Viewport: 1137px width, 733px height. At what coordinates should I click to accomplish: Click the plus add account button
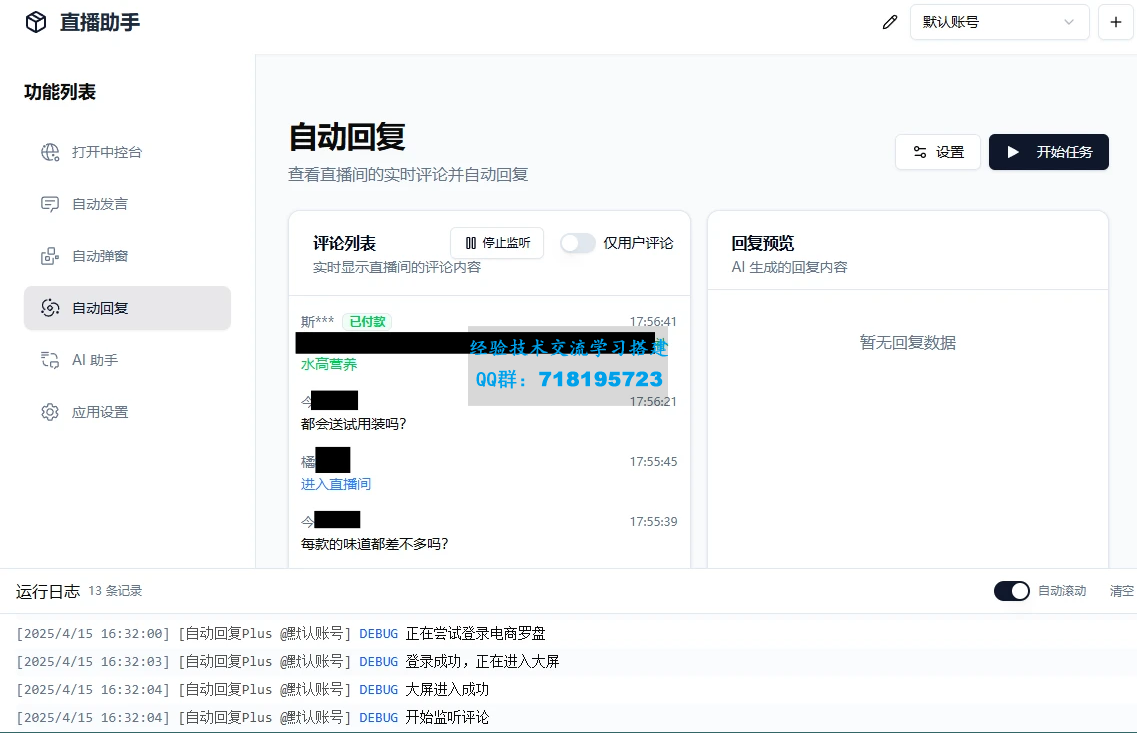[1115, 22]
